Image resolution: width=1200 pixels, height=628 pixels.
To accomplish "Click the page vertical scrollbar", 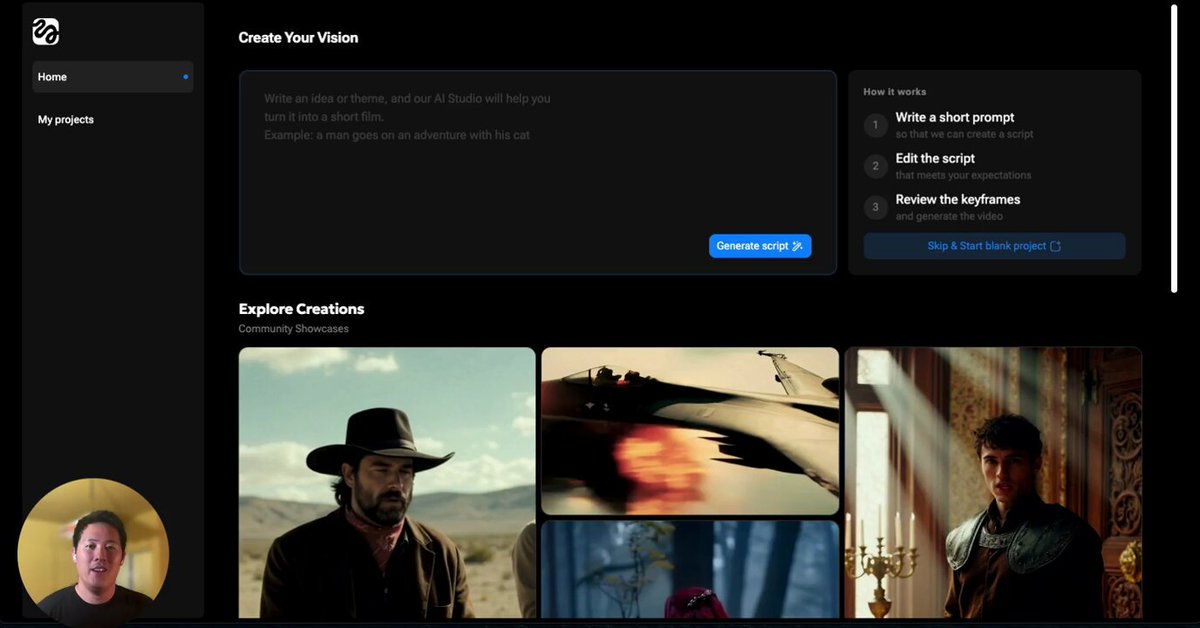I will click(x=1174, y=148).
